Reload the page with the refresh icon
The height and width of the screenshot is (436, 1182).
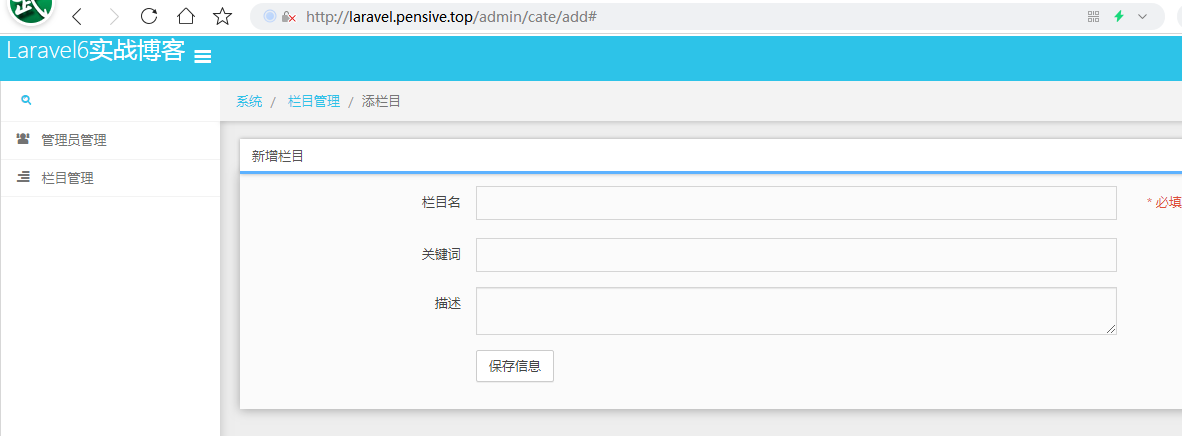click(x=149, y=16)
